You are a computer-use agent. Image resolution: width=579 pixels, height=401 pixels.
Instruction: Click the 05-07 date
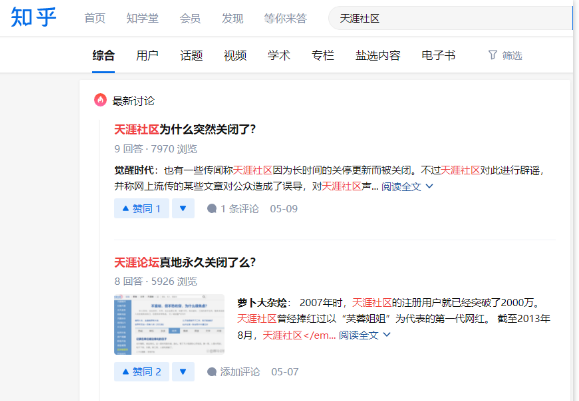(285, 372)
